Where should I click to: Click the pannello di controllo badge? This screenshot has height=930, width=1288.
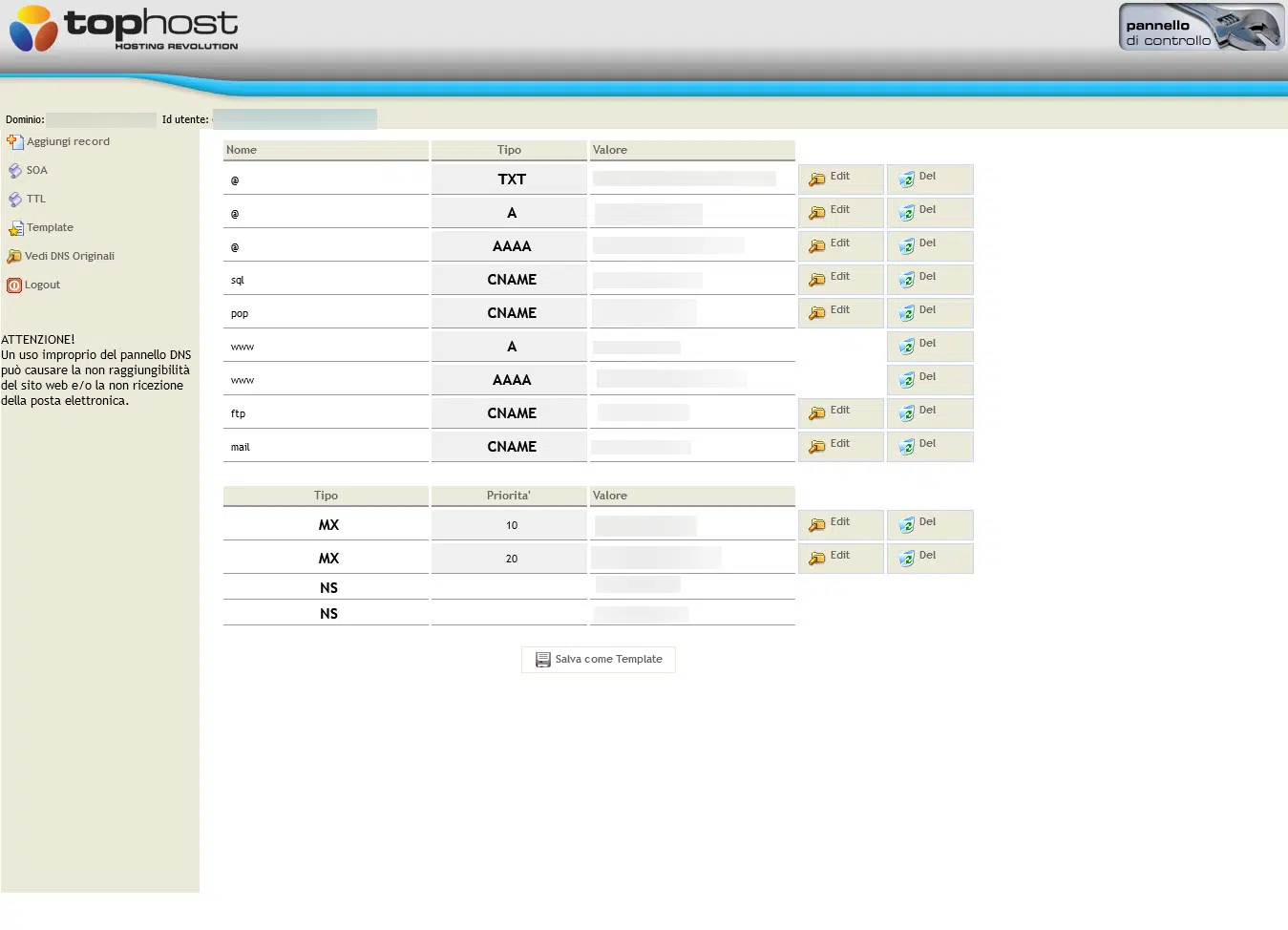pos(1199,28)
